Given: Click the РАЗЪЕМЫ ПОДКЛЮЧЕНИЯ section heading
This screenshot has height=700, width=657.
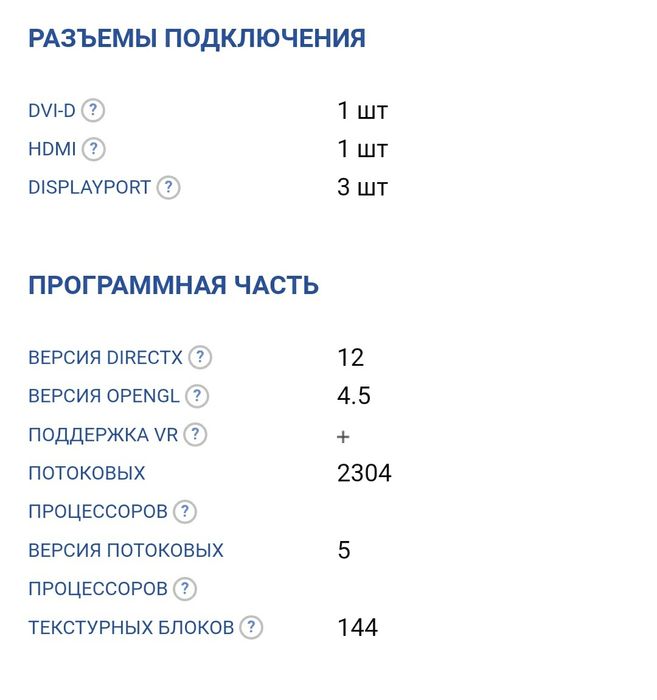Looking at the screenshot, I should [197, 38].
